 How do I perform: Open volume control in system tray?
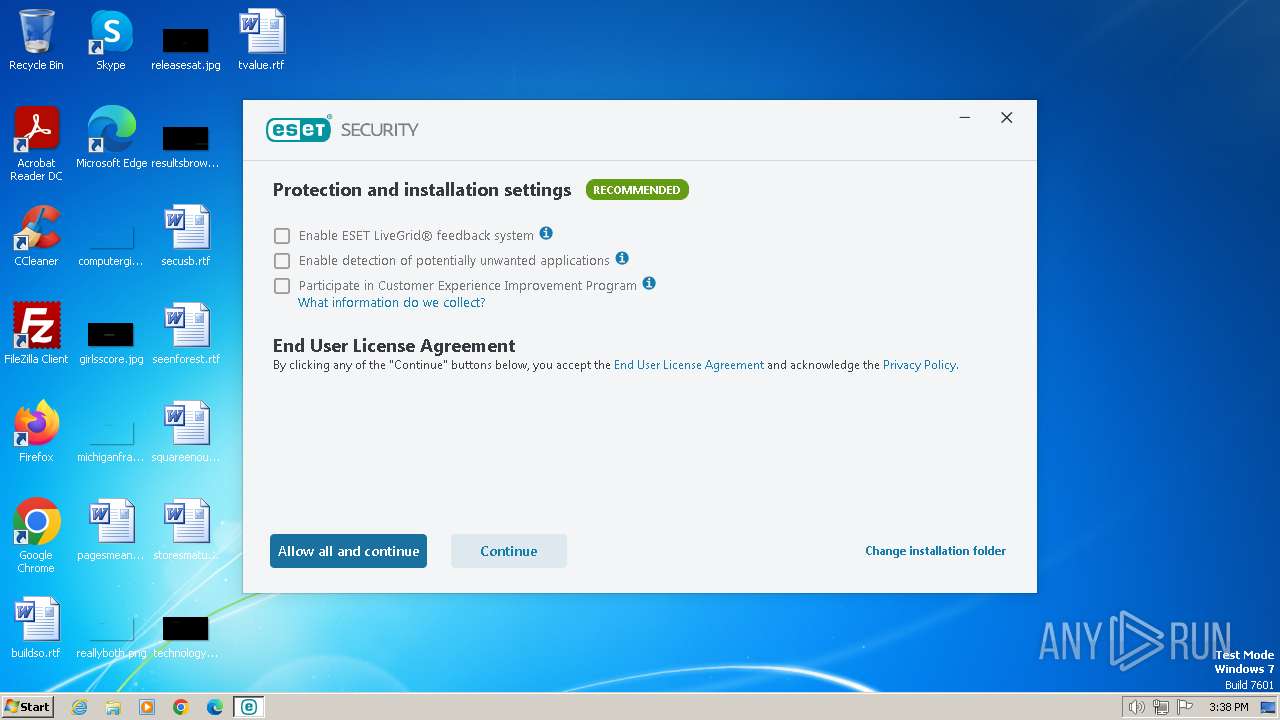click(x=1136, y=707)
